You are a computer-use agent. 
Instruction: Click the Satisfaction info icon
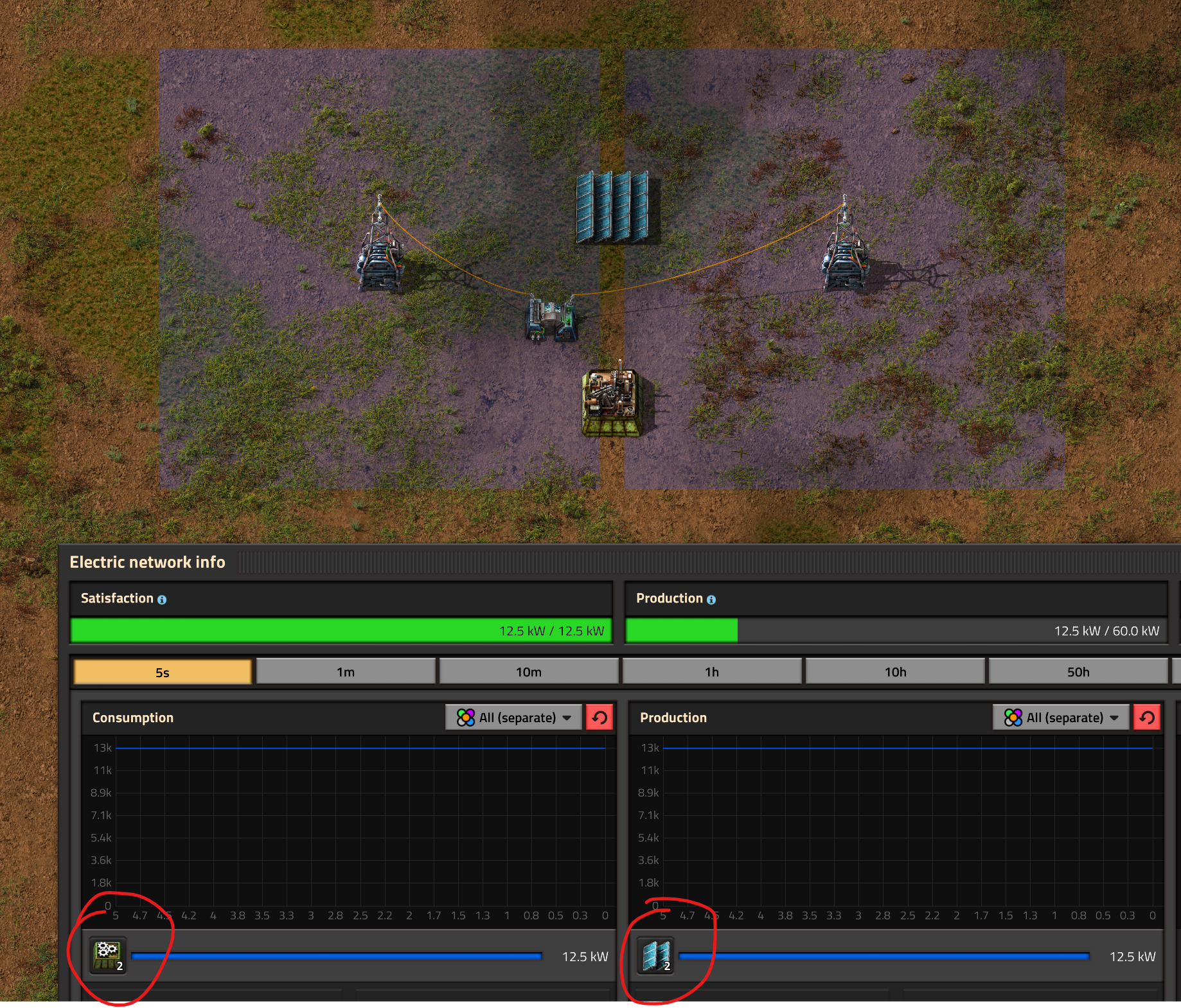pos(162,599)
